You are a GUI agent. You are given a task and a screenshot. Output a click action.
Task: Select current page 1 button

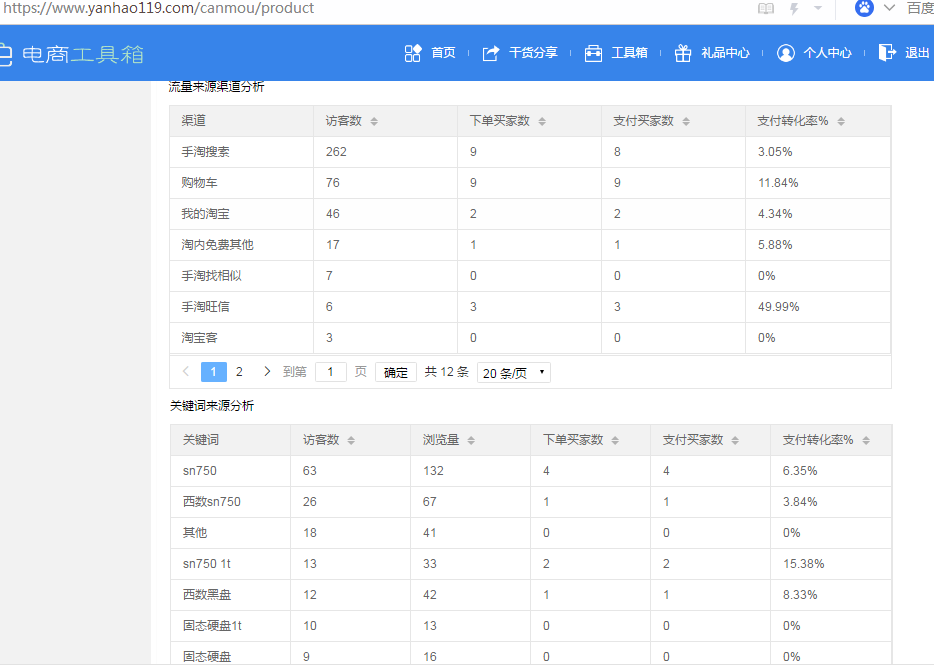pyautogui.click(x=214, y=372)
